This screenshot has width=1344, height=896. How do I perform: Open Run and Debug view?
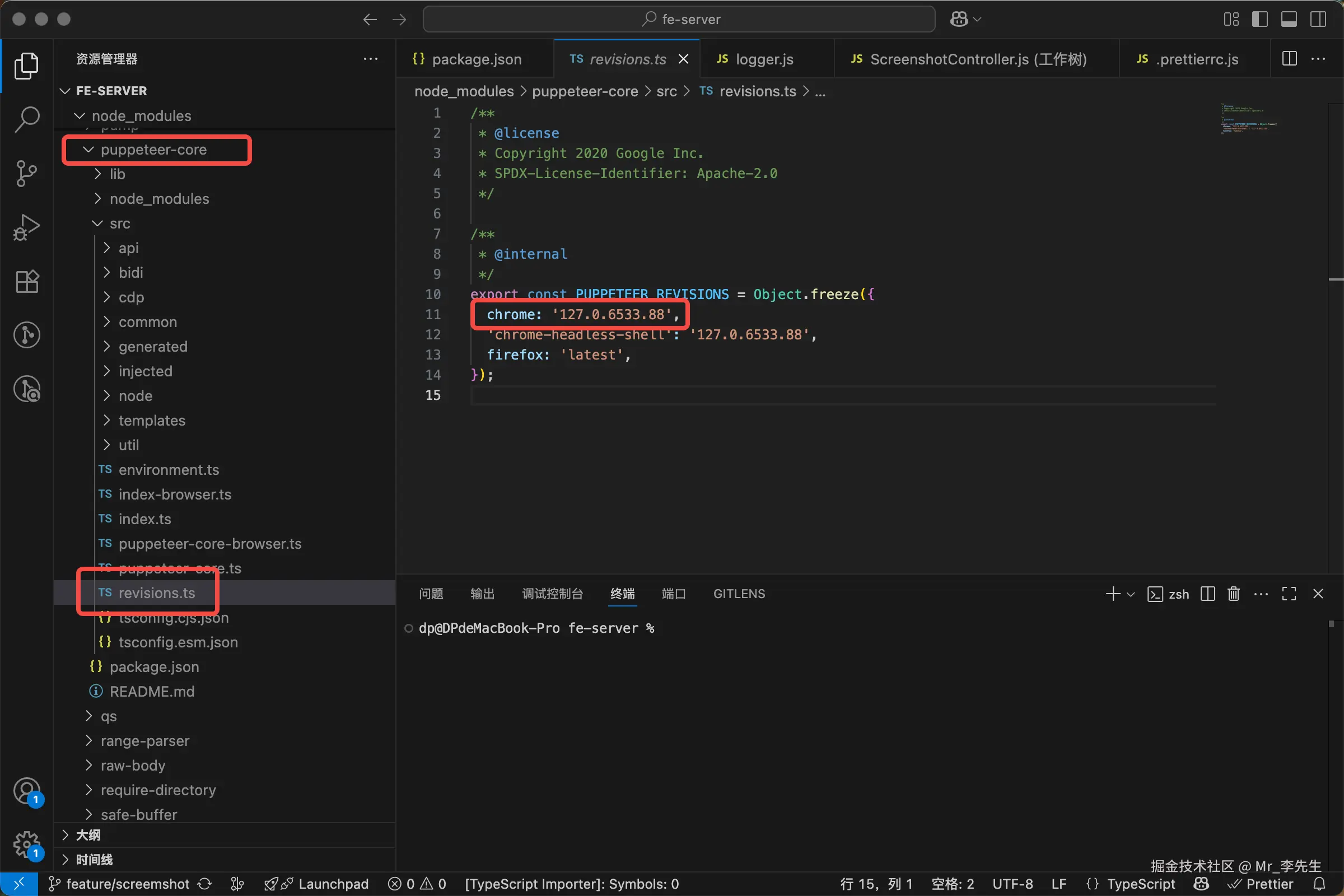click(x=26, y=227)
